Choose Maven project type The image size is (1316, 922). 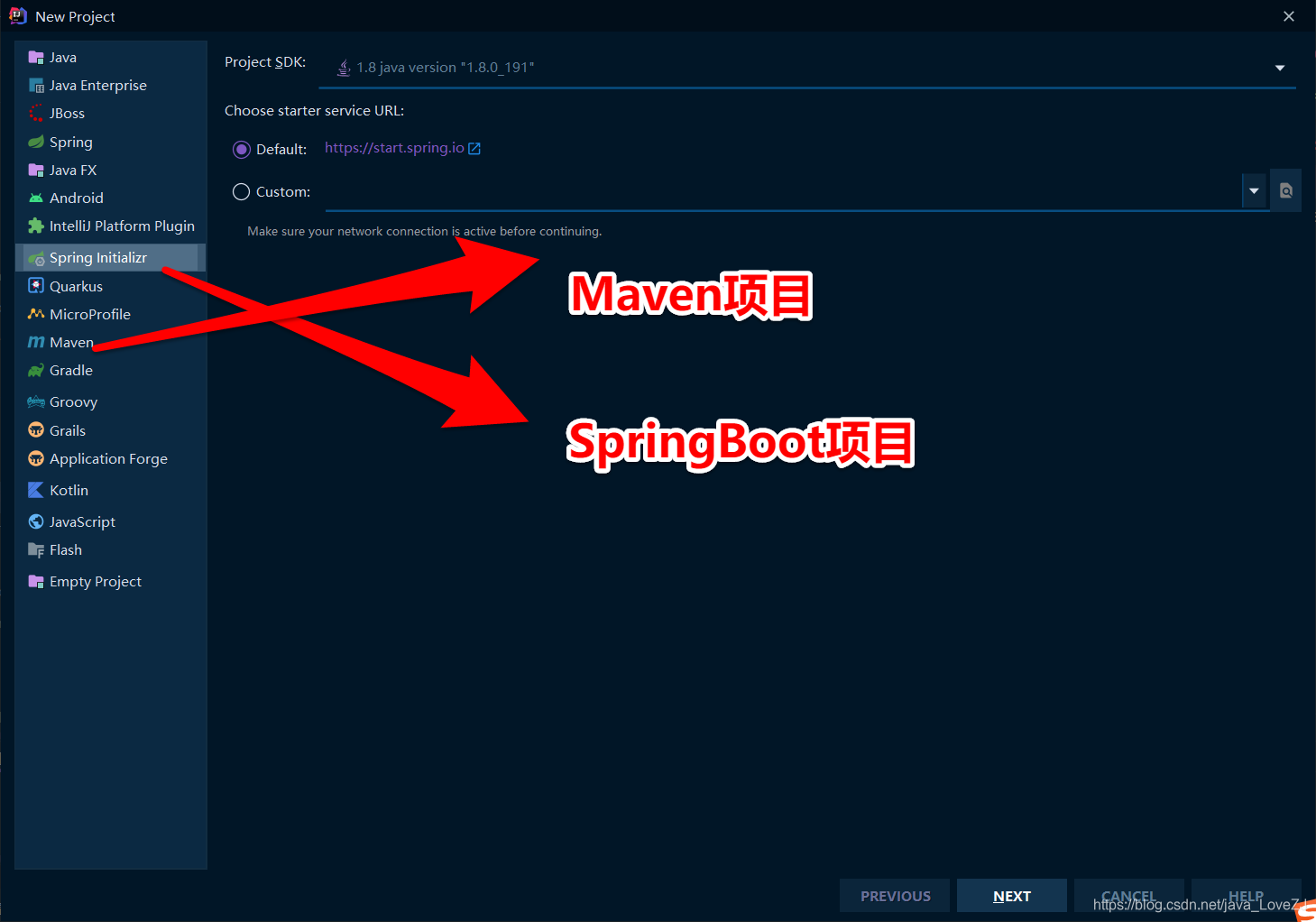point(111,342)
